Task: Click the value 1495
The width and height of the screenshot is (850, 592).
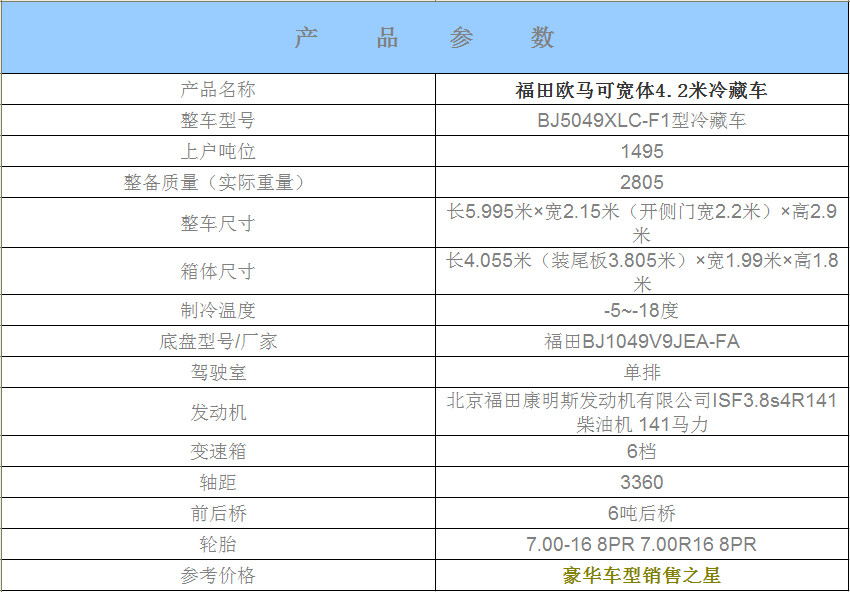Action: (641, 151)
